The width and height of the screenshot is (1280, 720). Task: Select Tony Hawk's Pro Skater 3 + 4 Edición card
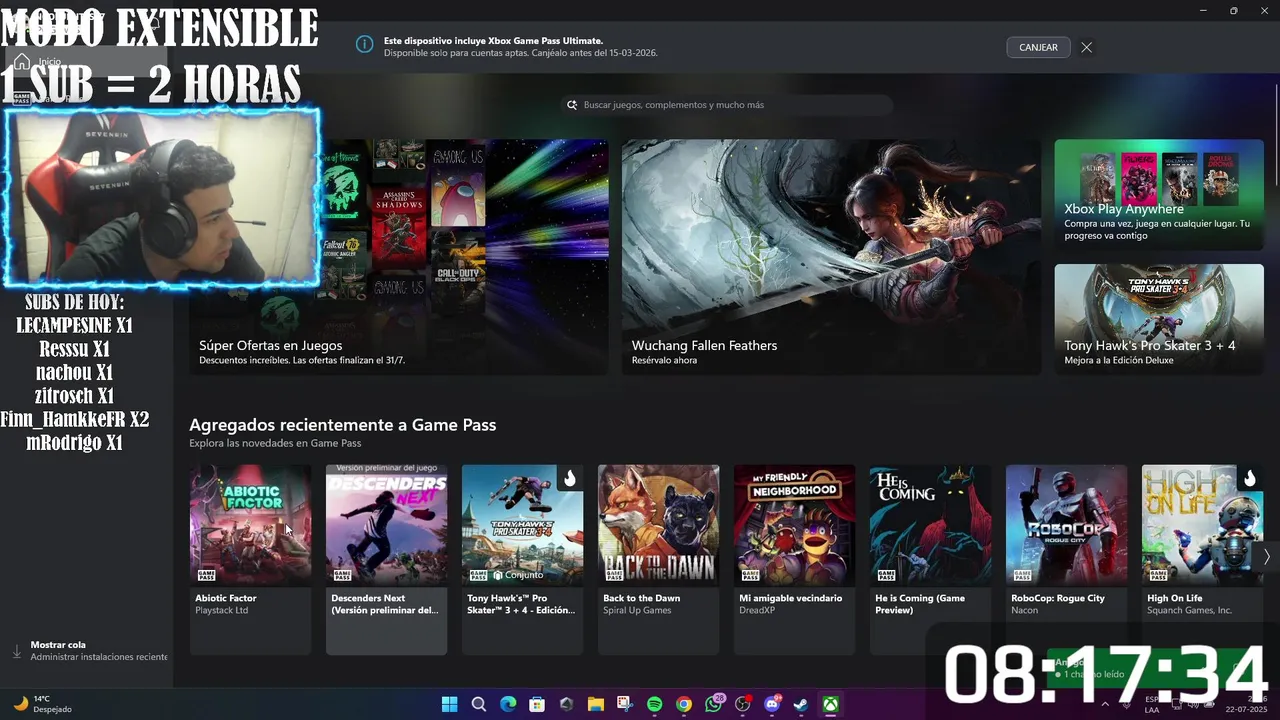[522, 559]
